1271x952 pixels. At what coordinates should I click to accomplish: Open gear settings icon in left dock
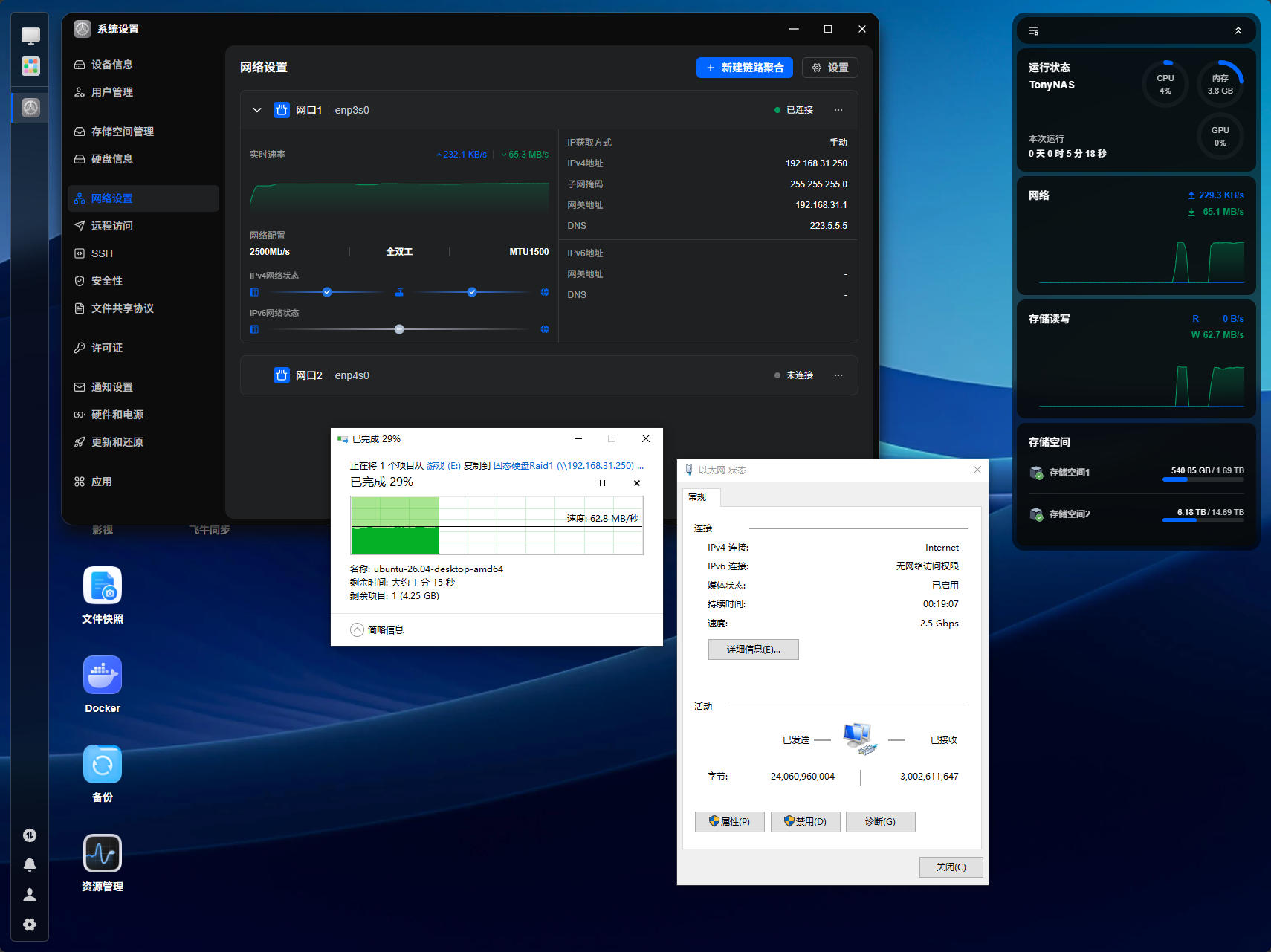30,925
